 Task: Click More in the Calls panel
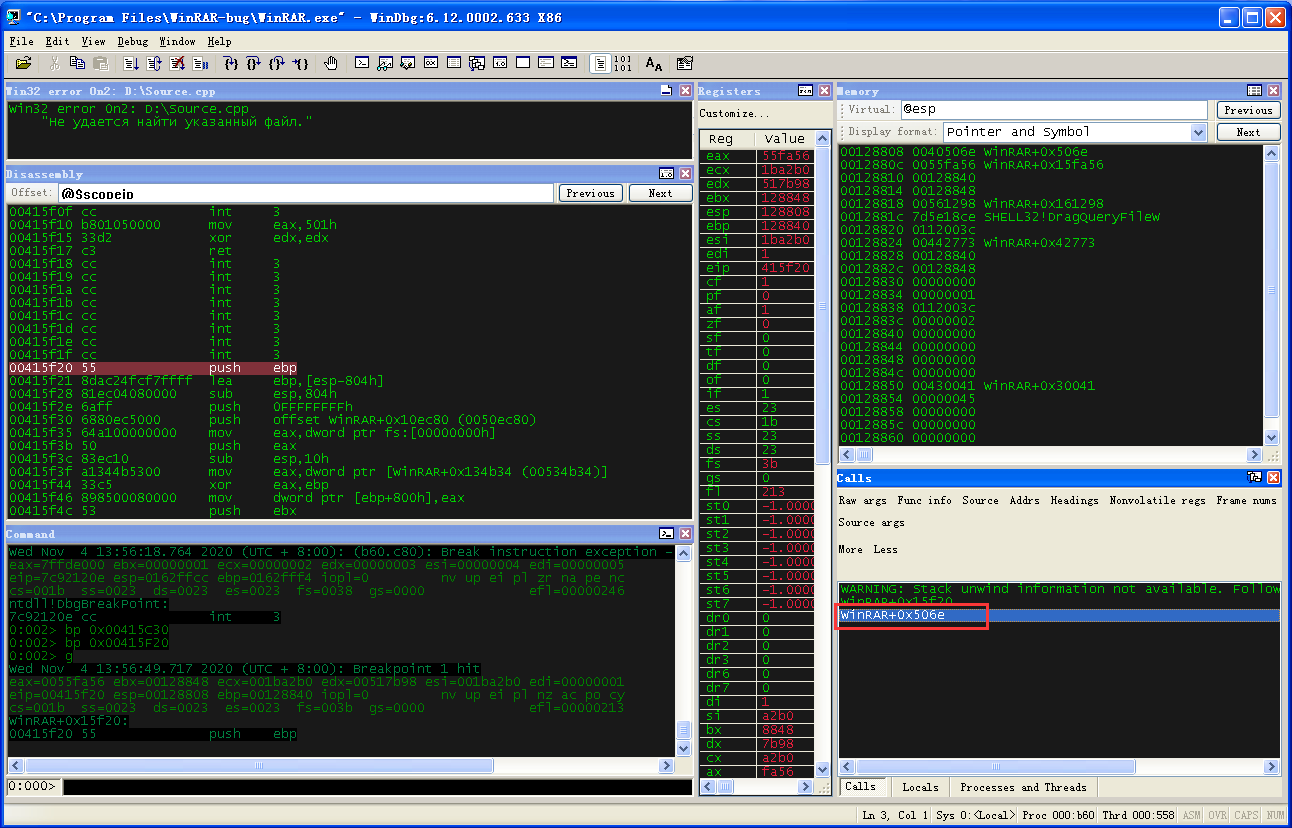tap(850, 549)
